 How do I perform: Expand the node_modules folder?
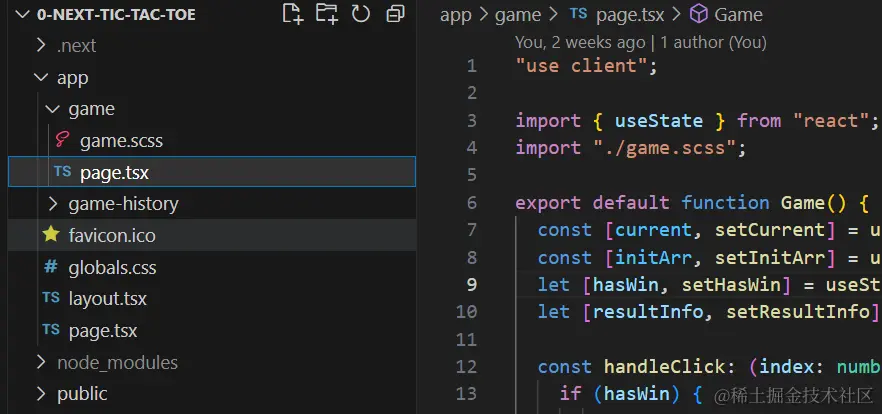tap(40, 362)
